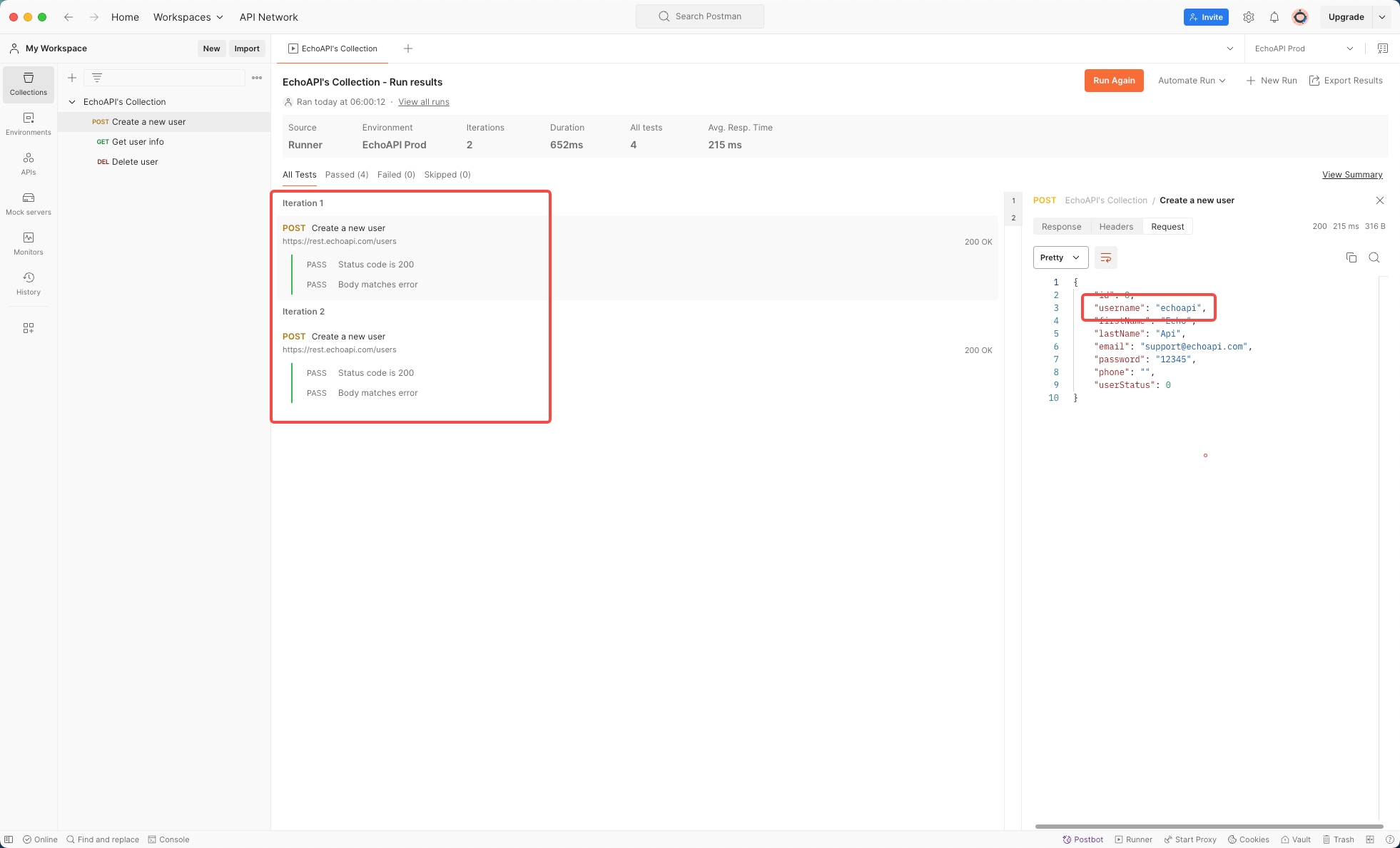This screenshot has height=848, width=1400.
Task: Open Console in the status bar
Action: [x=168, y=839]
